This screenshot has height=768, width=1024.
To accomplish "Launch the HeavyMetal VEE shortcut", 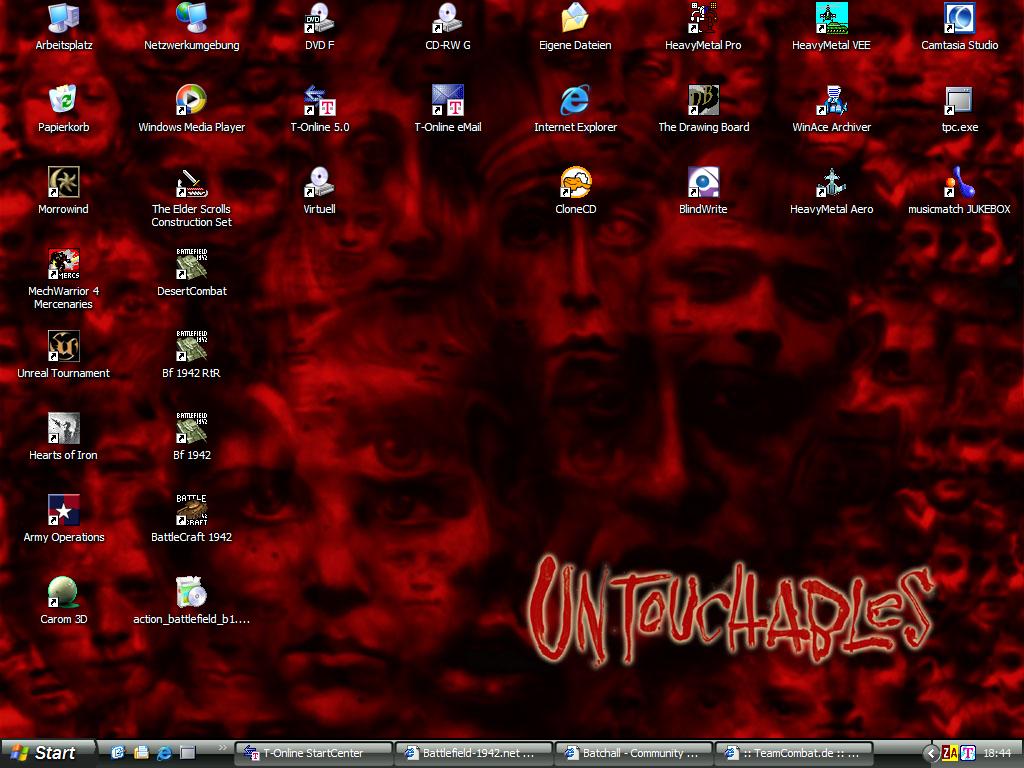I will click(x=831, y=26).
